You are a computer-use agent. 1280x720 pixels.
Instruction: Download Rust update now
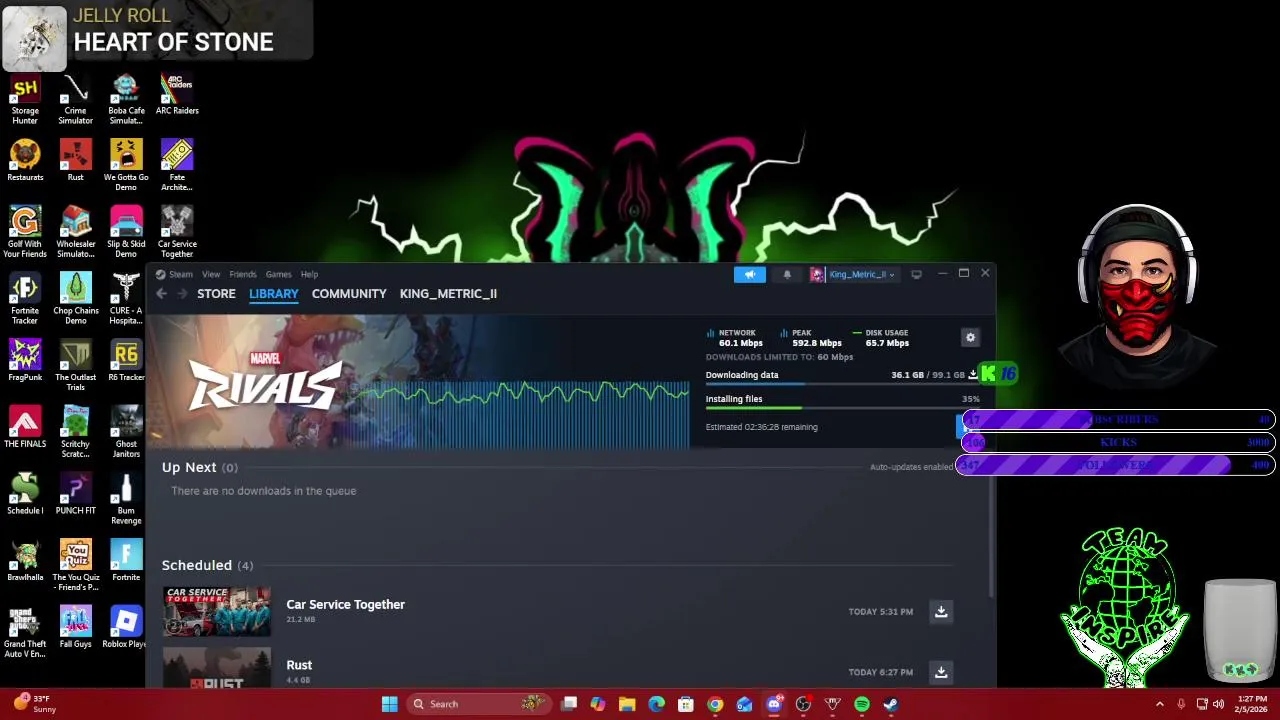pyautogui.click(x=941, y=672)
